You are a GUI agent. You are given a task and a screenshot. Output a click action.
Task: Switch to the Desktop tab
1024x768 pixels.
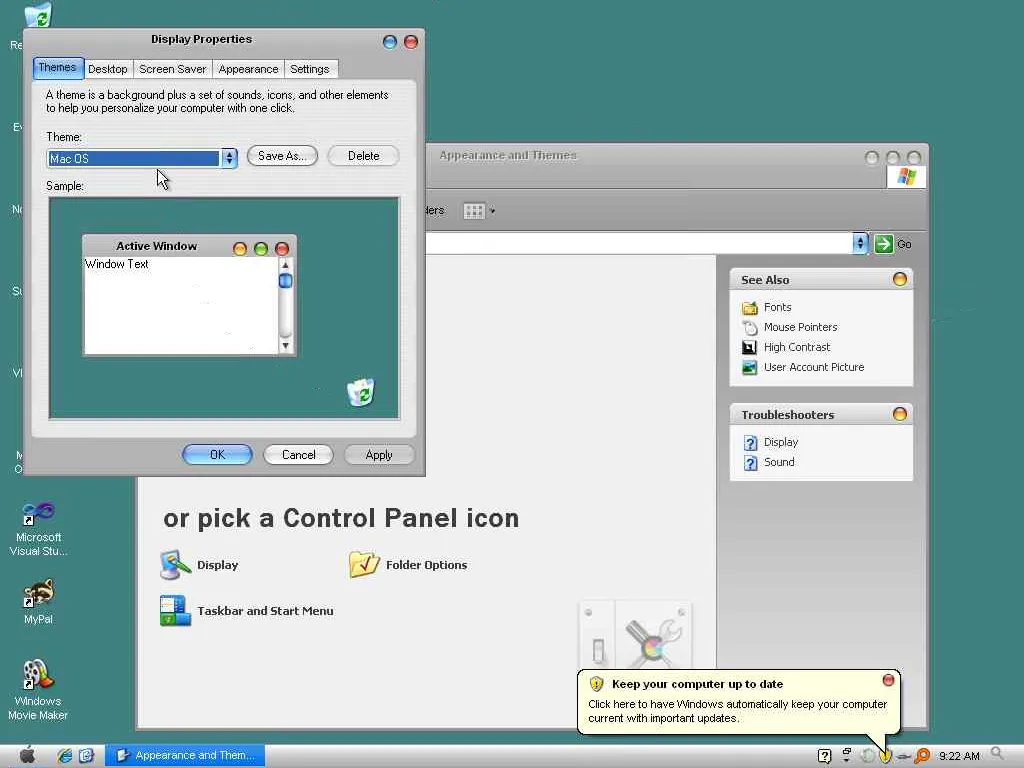(108, 69)
